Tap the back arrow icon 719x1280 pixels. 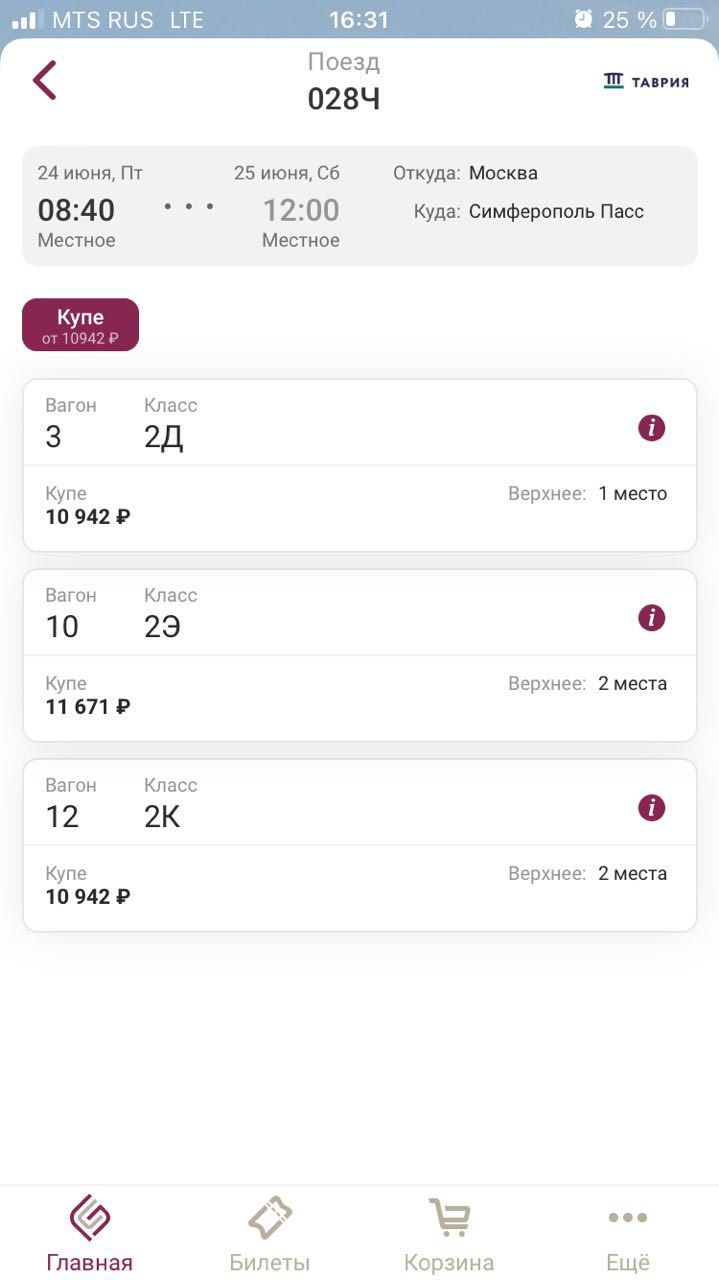(x=45, y=80)
